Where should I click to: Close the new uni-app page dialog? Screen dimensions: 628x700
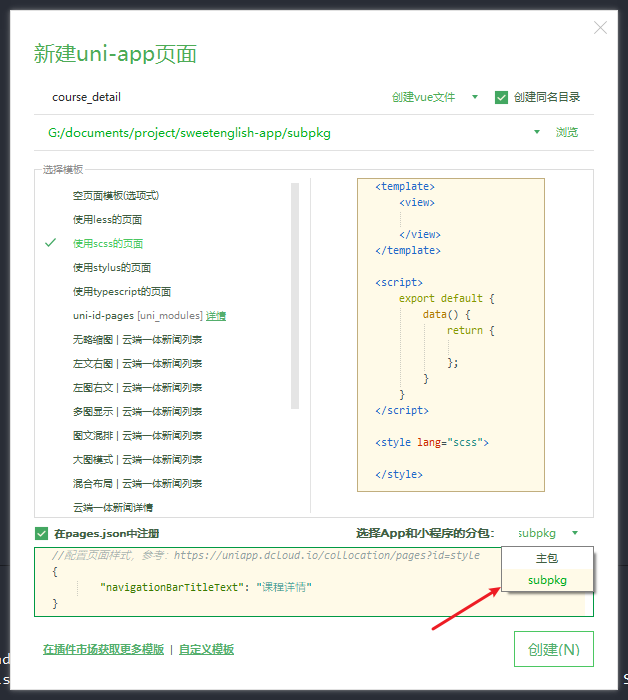[600, 28]
